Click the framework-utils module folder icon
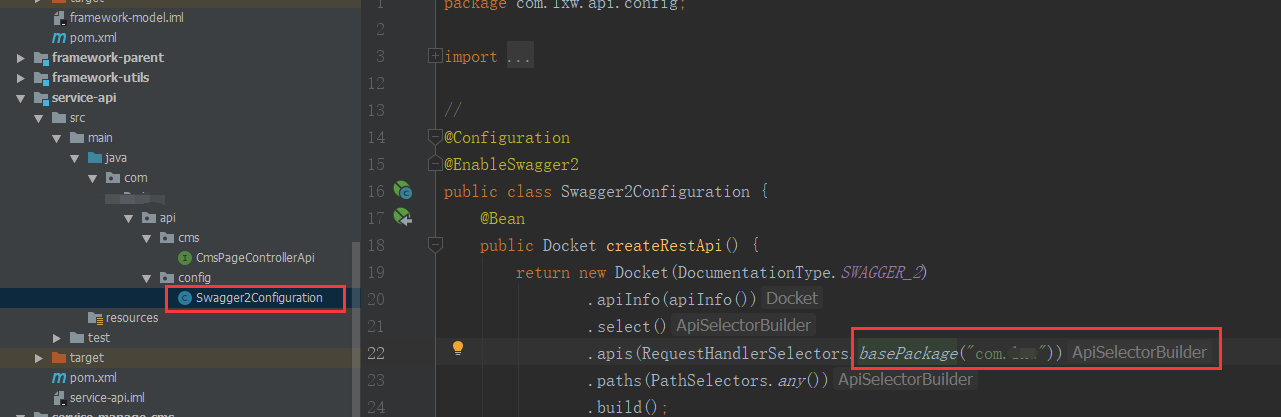This screenshot has height=417, width=1281. pos(41,77)
